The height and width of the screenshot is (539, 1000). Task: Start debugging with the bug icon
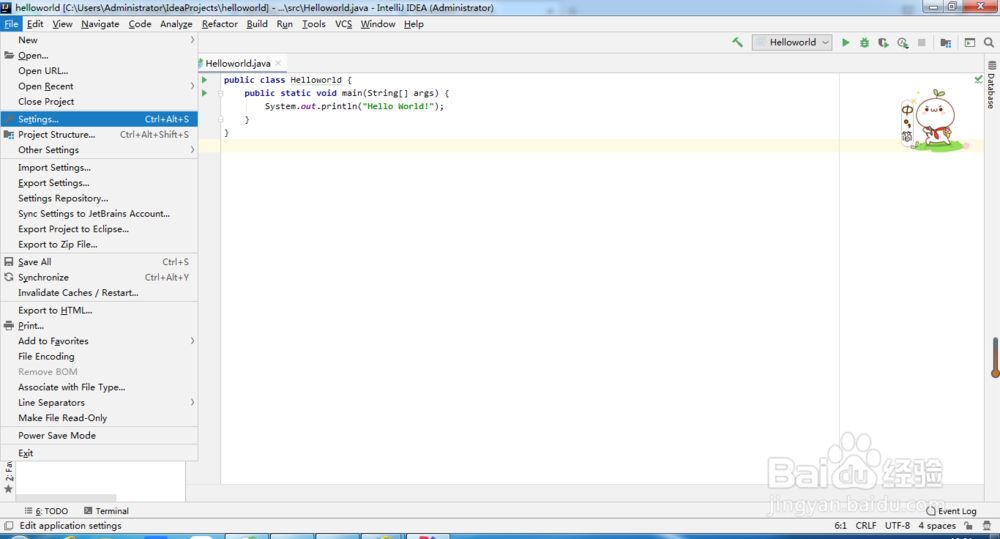(864, 43)
